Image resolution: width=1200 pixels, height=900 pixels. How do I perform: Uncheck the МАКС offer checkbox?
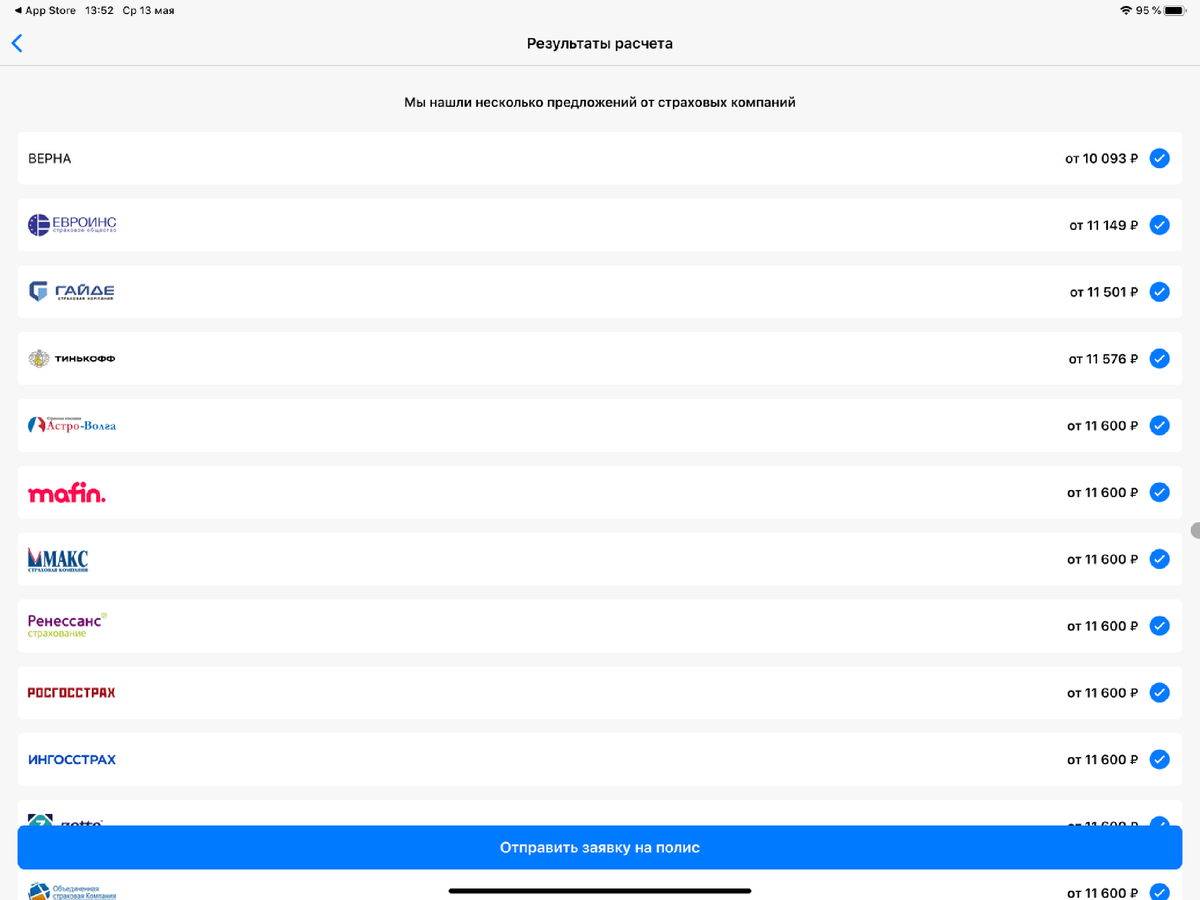(1159, 559)
